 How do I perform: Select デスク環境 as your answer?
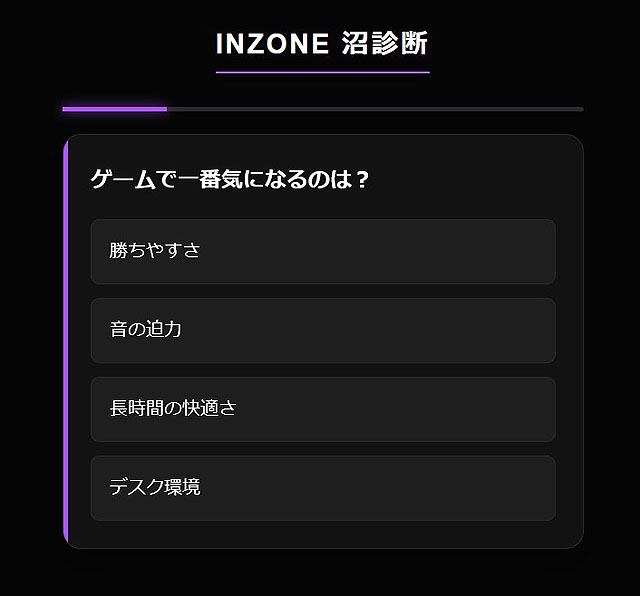click(155, 488)
